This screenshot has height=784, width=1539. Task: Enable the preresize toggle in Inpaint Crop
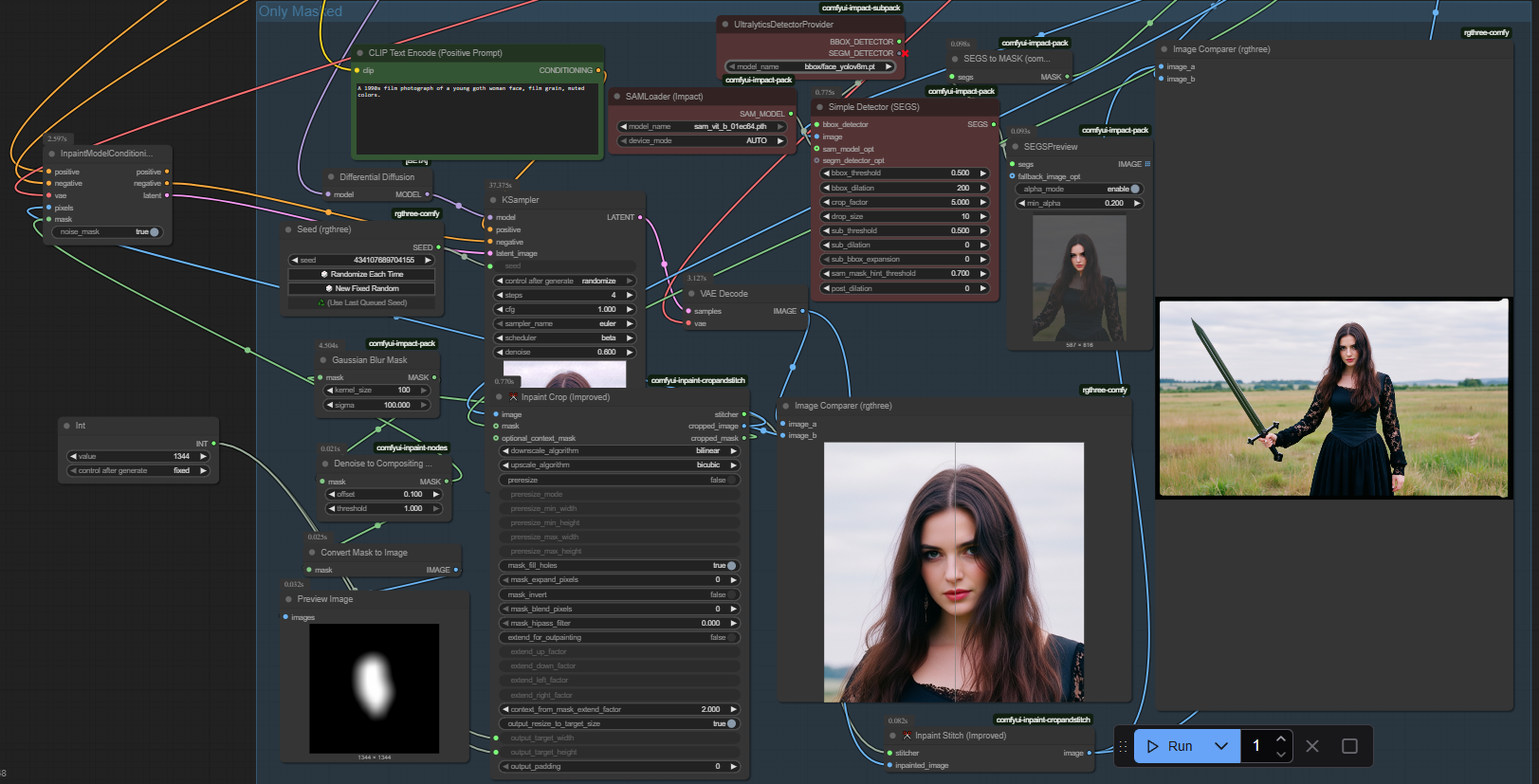pyautogui.click(x=619, y=480)
